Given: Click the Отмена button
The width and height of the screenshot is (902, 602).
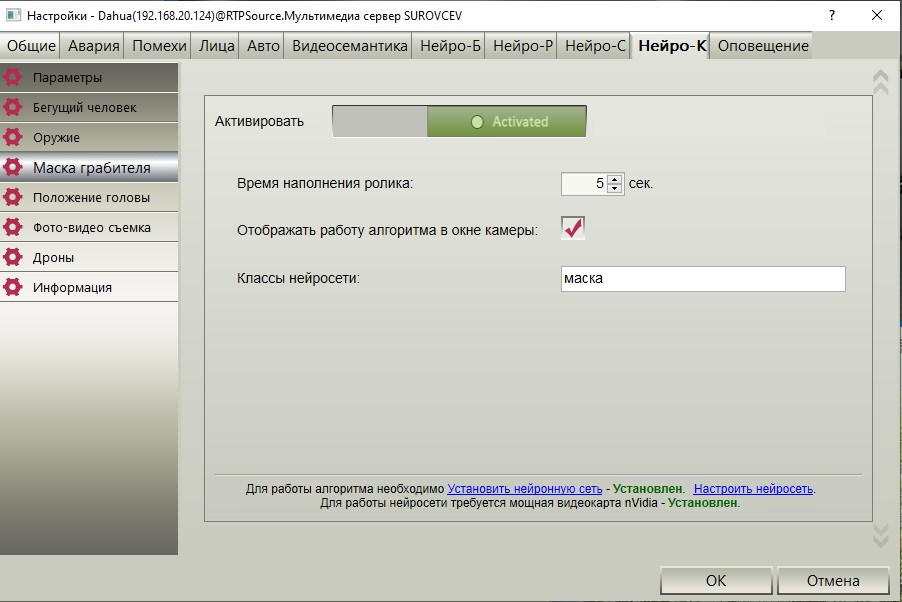Looking at the screenshot, I should click(x=833, y=580).
